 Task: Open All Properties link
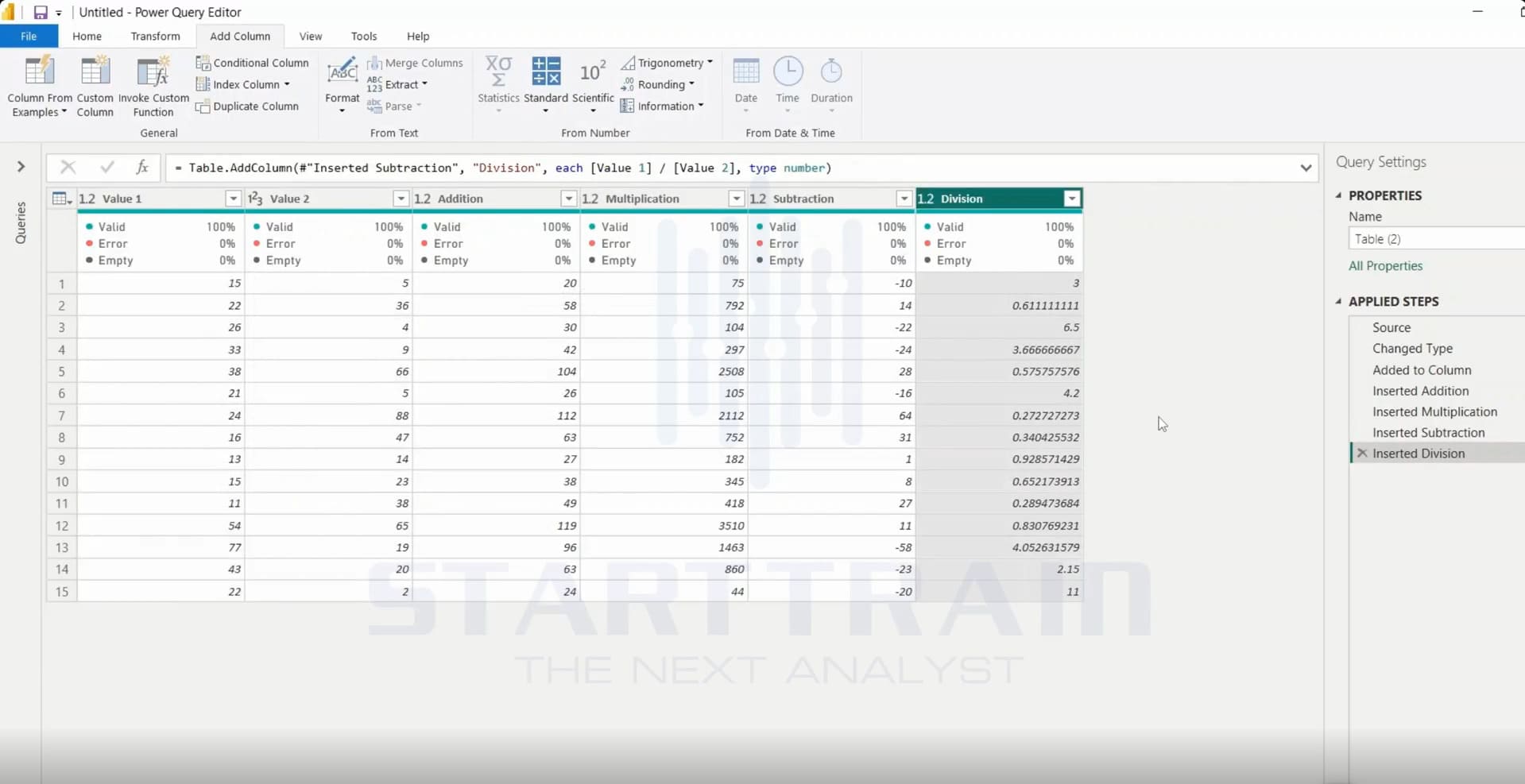[1385, 266]
